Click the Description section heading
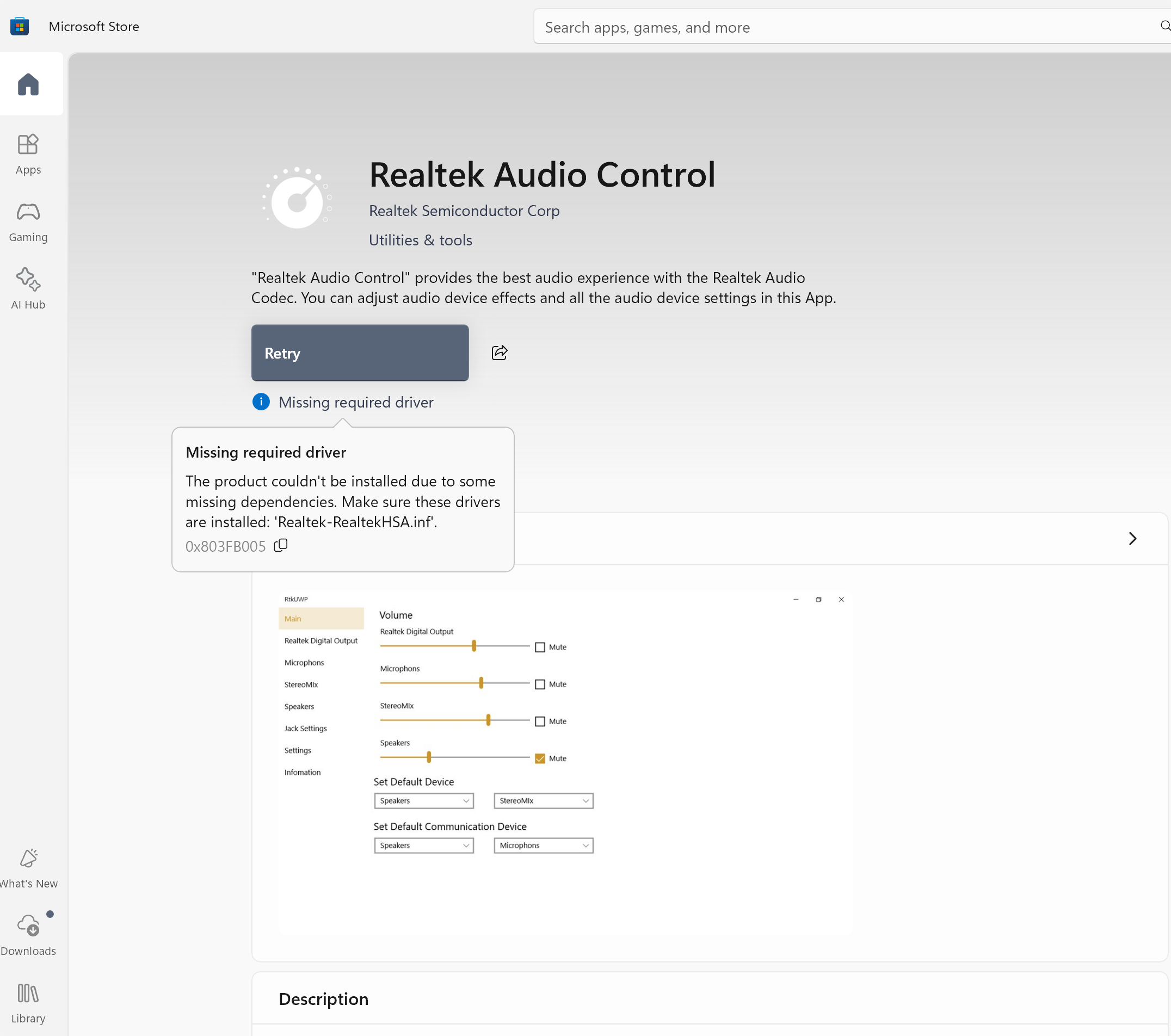The image size is (1171, 1036). click(x=323, y=999)
